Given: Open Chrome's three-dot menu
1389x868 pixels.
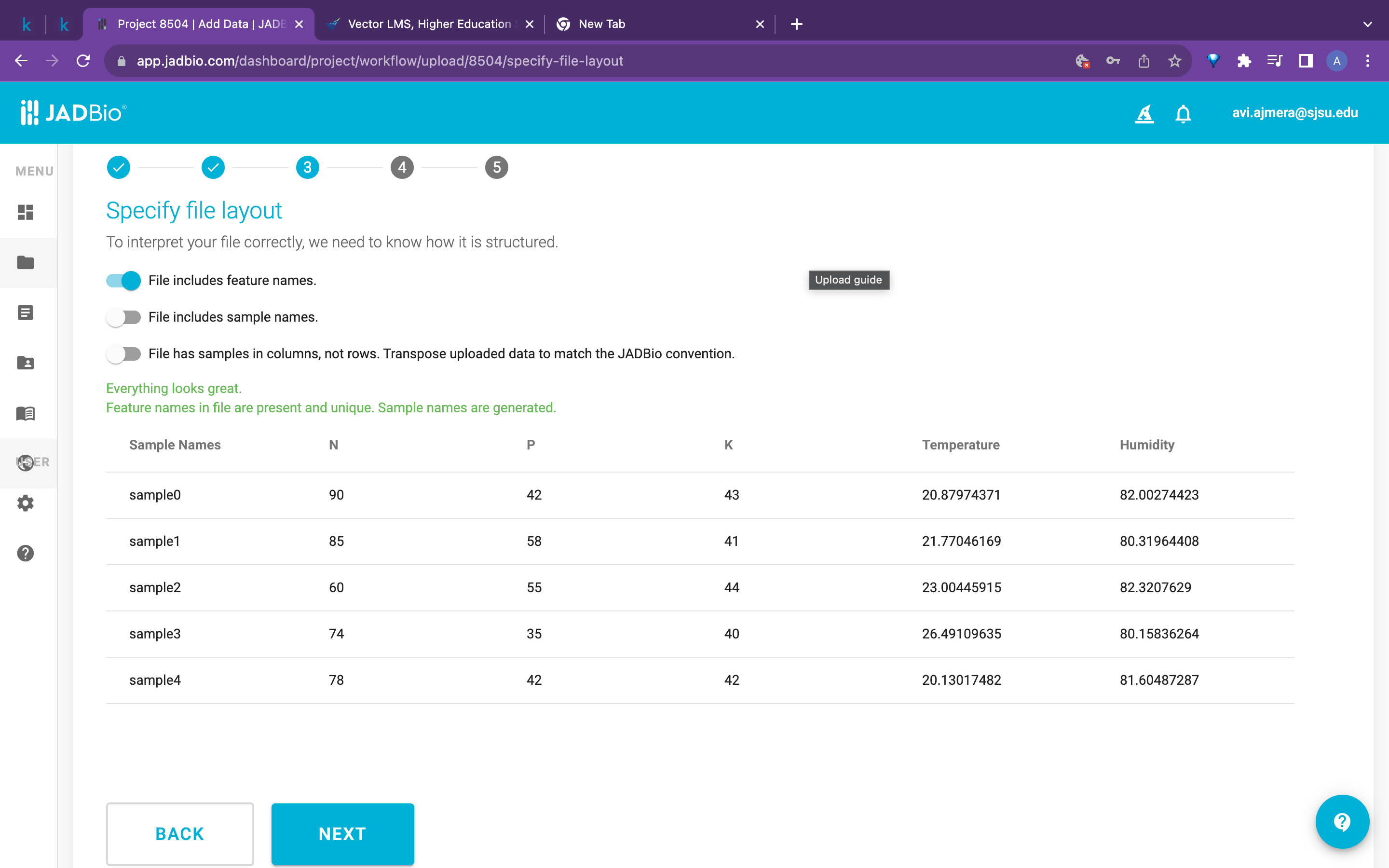Looking at the screenshot, I should point(1368,60).
